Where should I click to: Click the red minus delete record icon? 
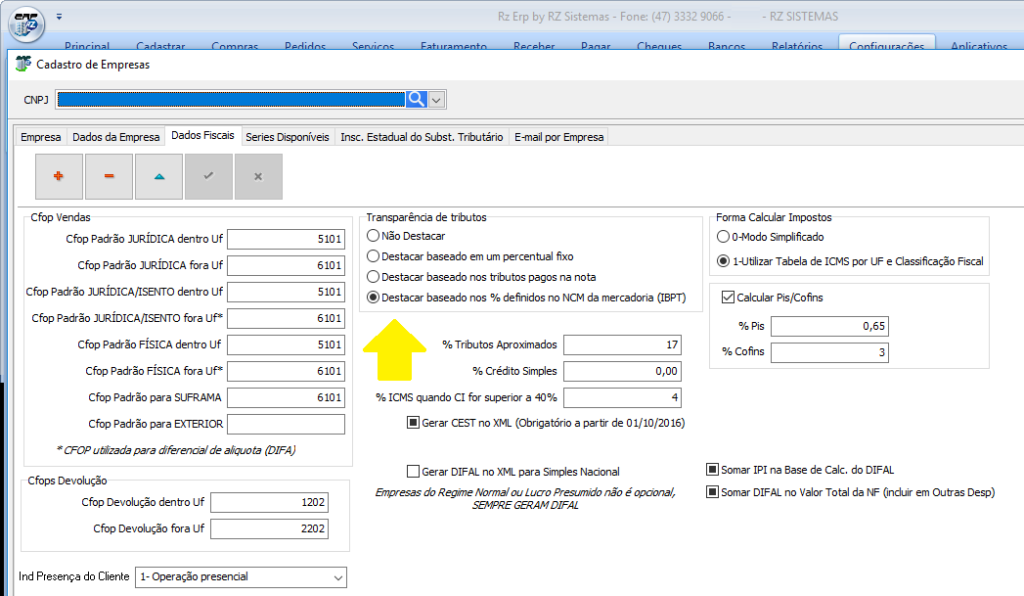click(x=109, y=176)
